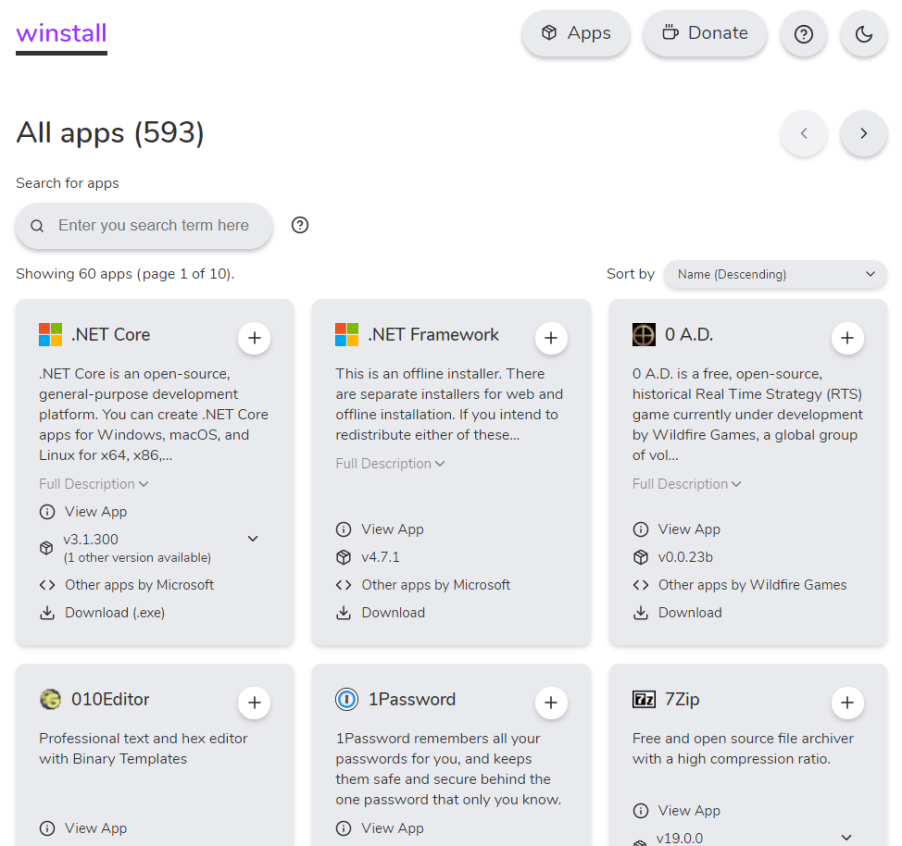Expand Full Description for 0 A.D.
902x846 pixels.
687,484
